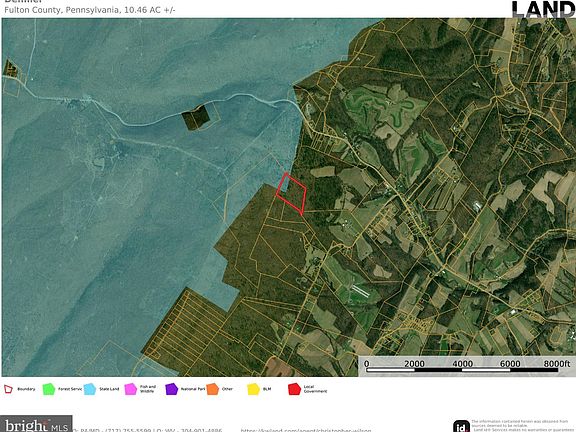Click the '6000' scale bar label
The width and height of the screenshot is (576, 432).
(510, 364)
